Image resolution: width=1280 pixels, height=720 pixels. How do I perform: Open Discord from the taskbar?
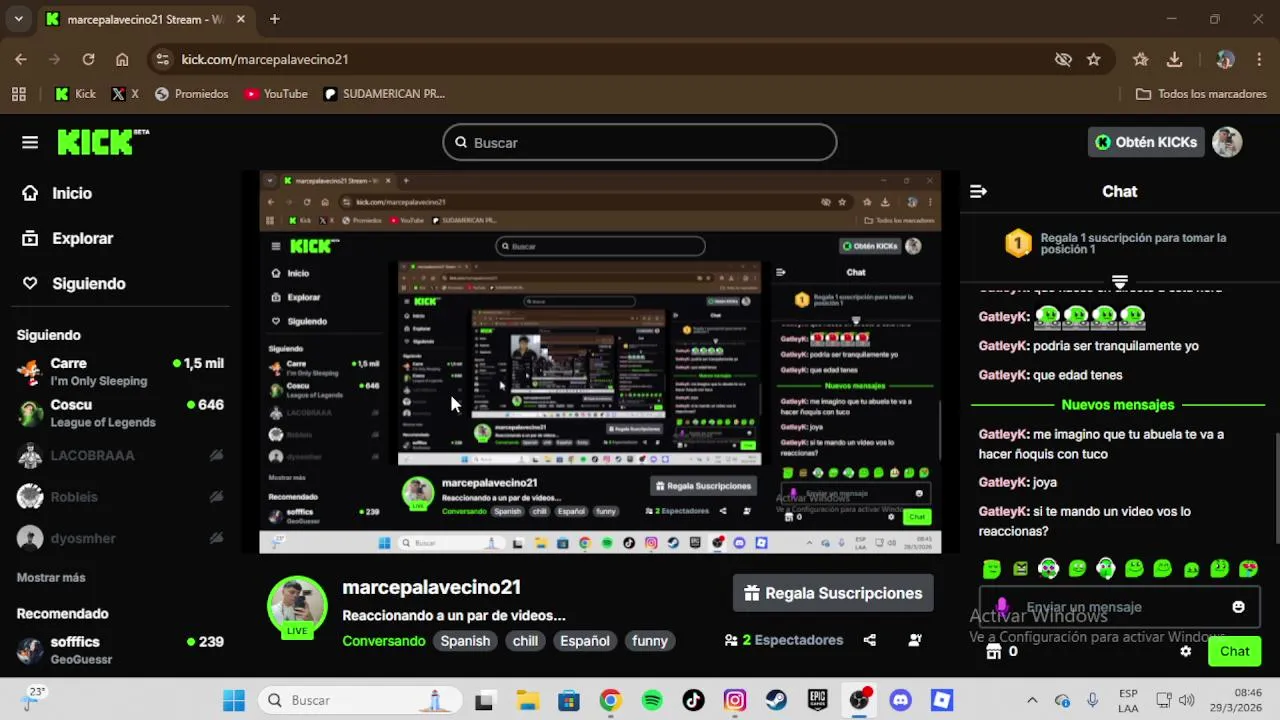[901, 700]
